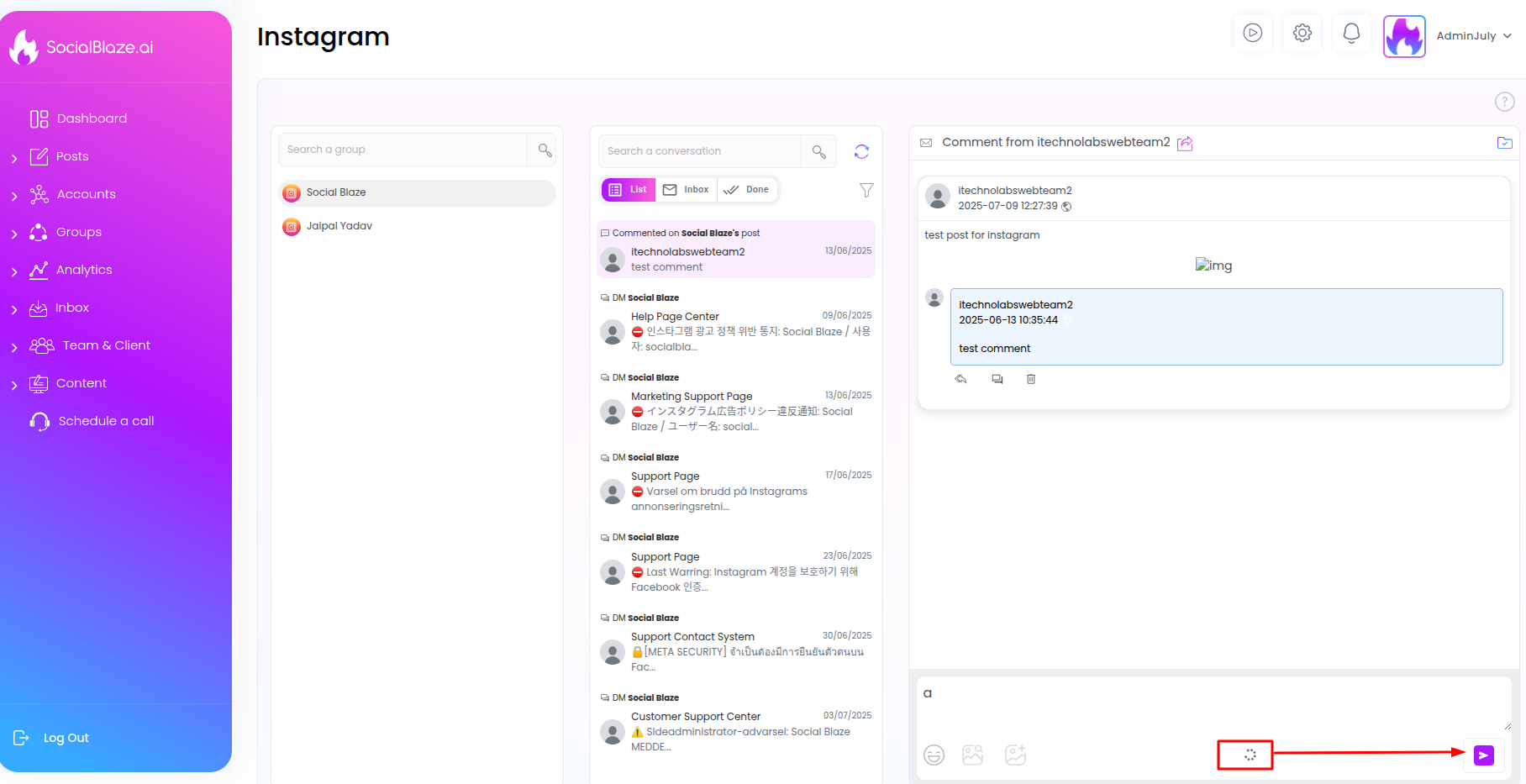Switch to the Done tab
This screenshot has height=784, width=1526.
pos(747,190)
